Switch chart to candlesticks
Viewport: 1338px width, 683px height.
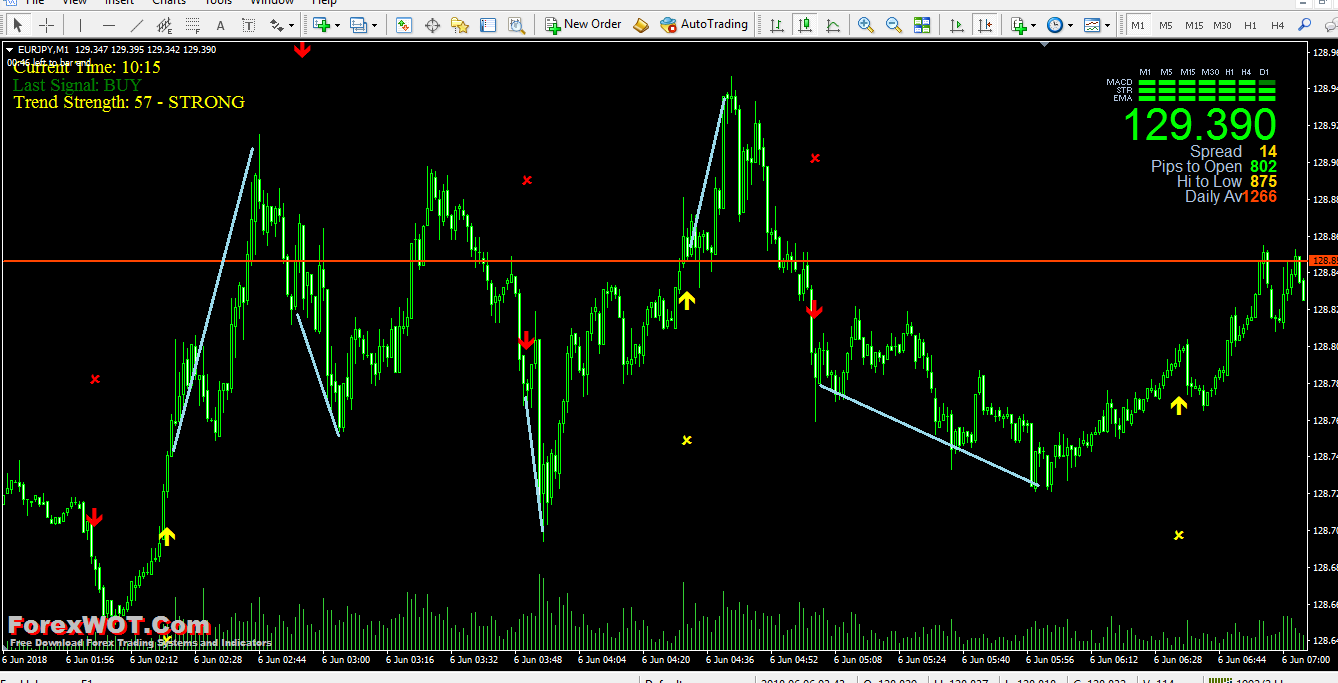coord(803,24)
